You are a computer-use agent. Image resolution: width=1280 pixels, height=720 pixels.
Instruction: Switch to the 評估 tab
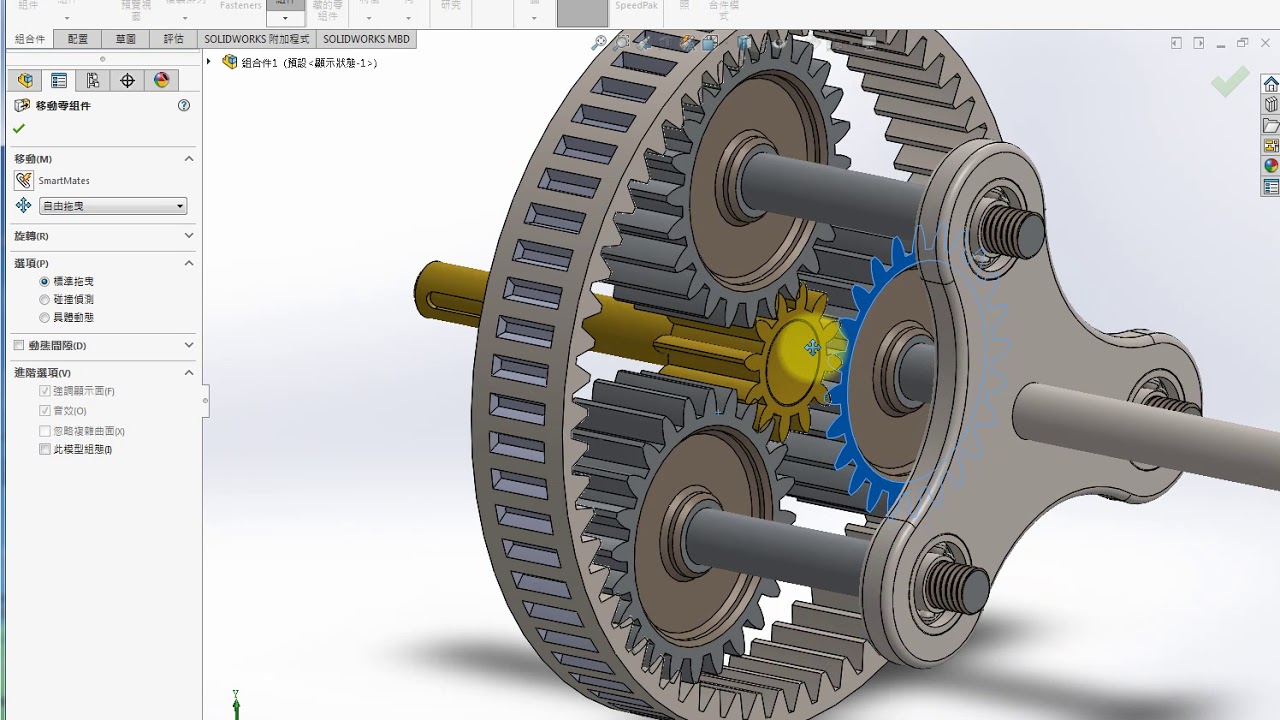pos(174,39)
